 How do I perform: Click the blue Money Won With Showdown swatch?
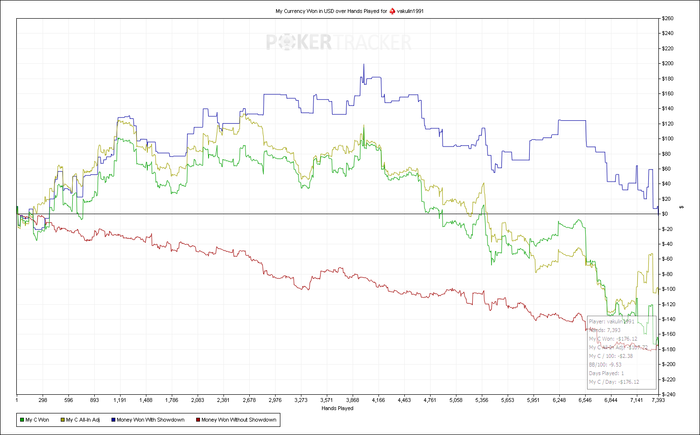pyautogui.click(x=113, y=420)
